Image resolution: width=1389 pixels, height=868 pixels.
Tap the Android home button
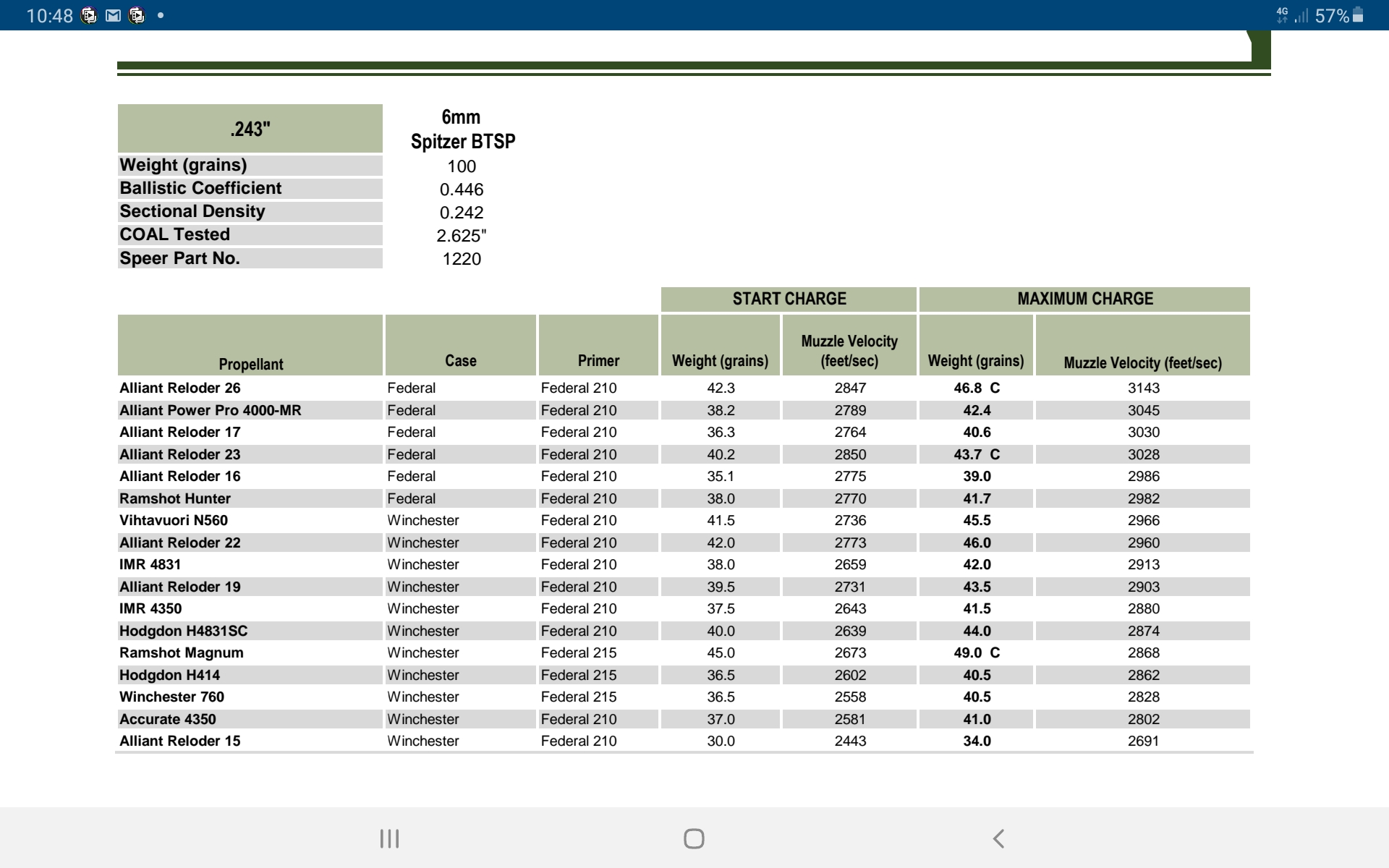click(x=694, y=838)
